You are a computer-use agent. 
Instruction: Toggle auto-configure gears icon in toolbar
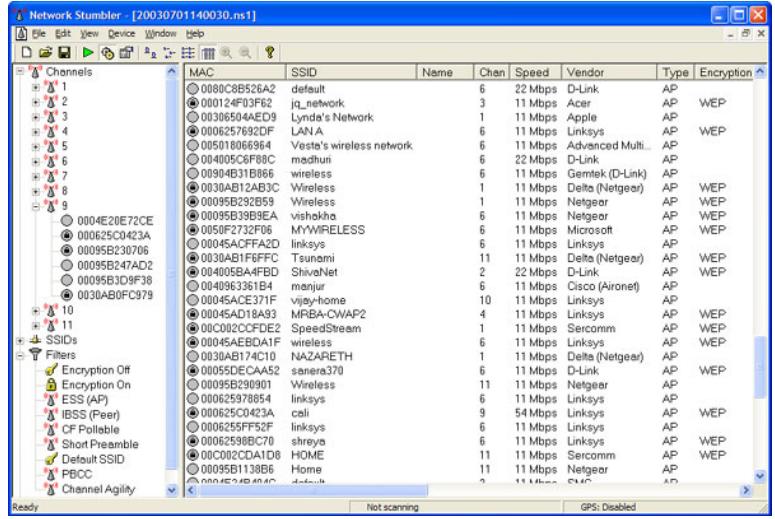pyautogui.click(x=107, y=52)
